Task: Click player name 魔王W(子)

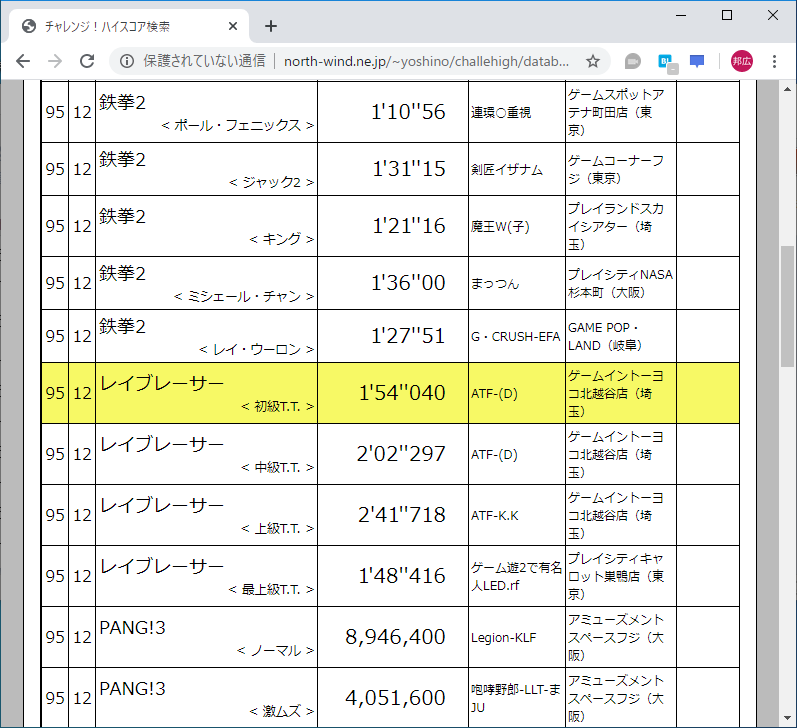Action: [x=500, y=226]
